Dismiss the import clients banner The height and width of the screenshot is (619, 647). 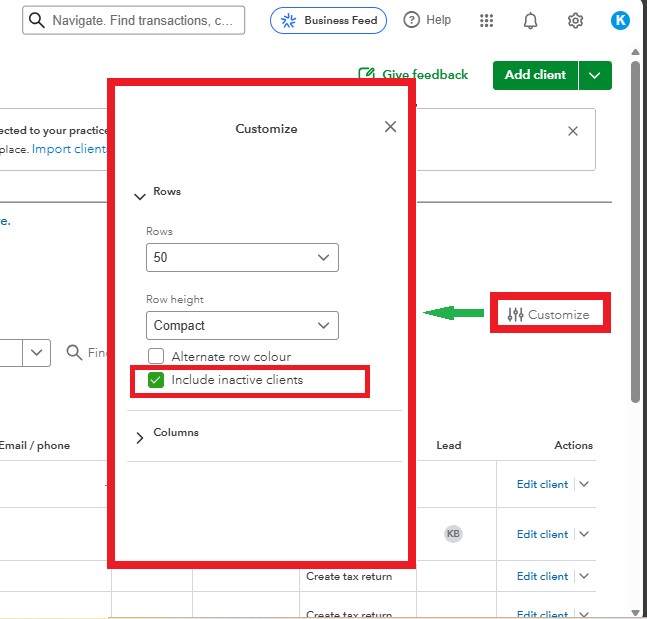pos(573,131)
